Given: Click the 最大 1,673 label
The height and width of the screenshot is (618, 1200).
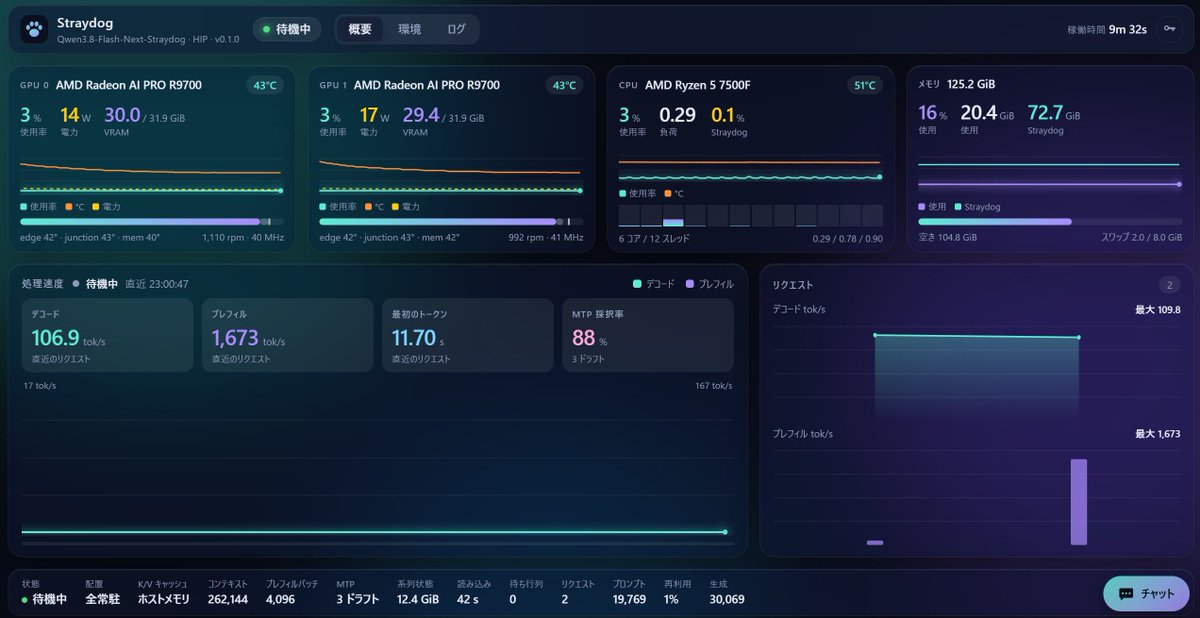Looking at the screenshot, I should 1158,434.
